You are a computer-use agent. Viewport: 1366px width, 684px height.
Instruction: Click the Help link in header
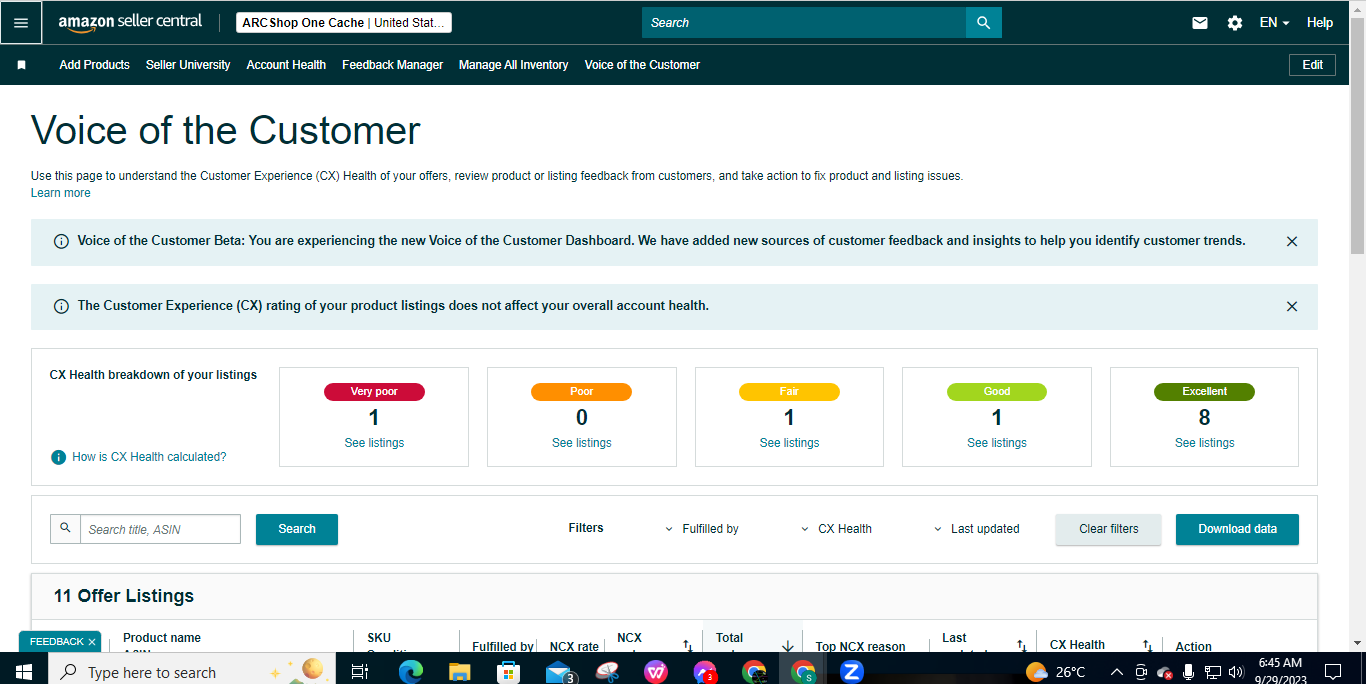tap(1320, 22)
